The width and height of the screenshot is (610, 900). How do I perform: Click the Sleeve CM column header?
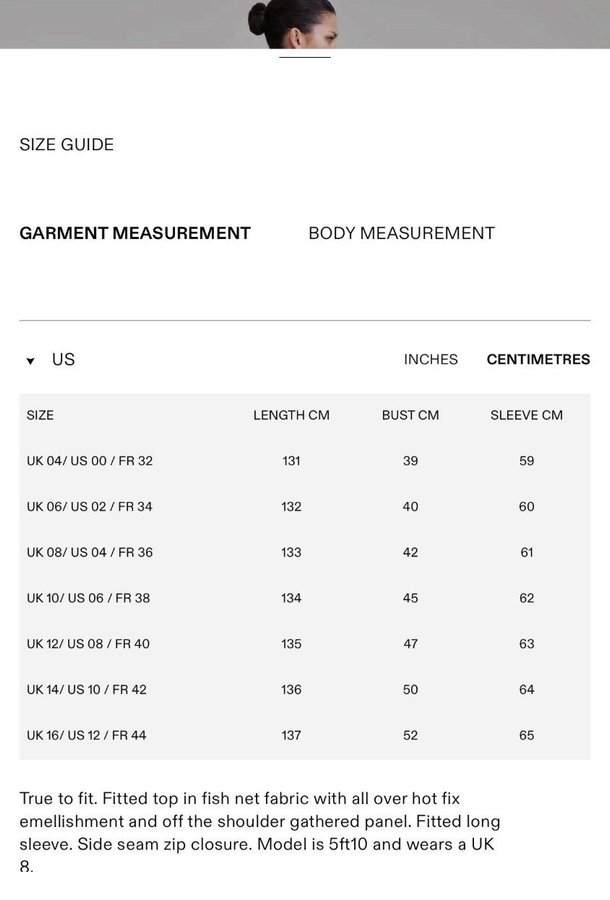point(526,415)
